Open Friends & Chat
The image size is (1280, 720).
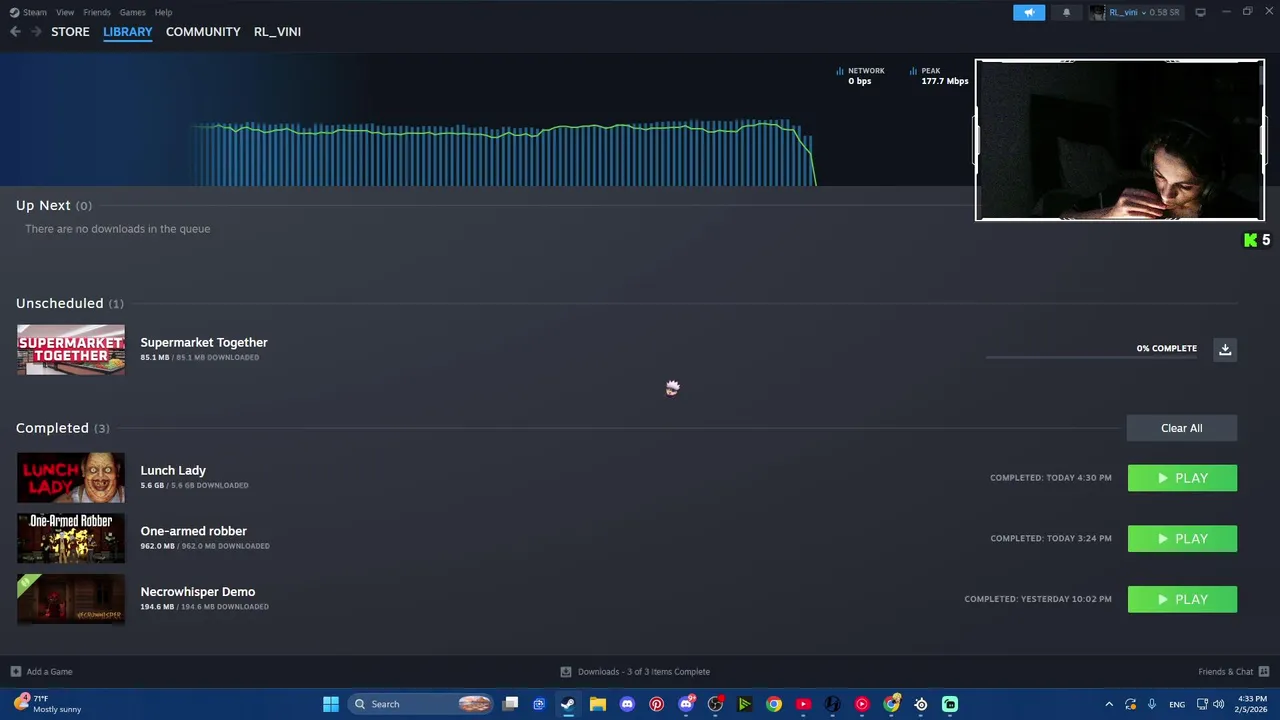[x=1225, y=672]
